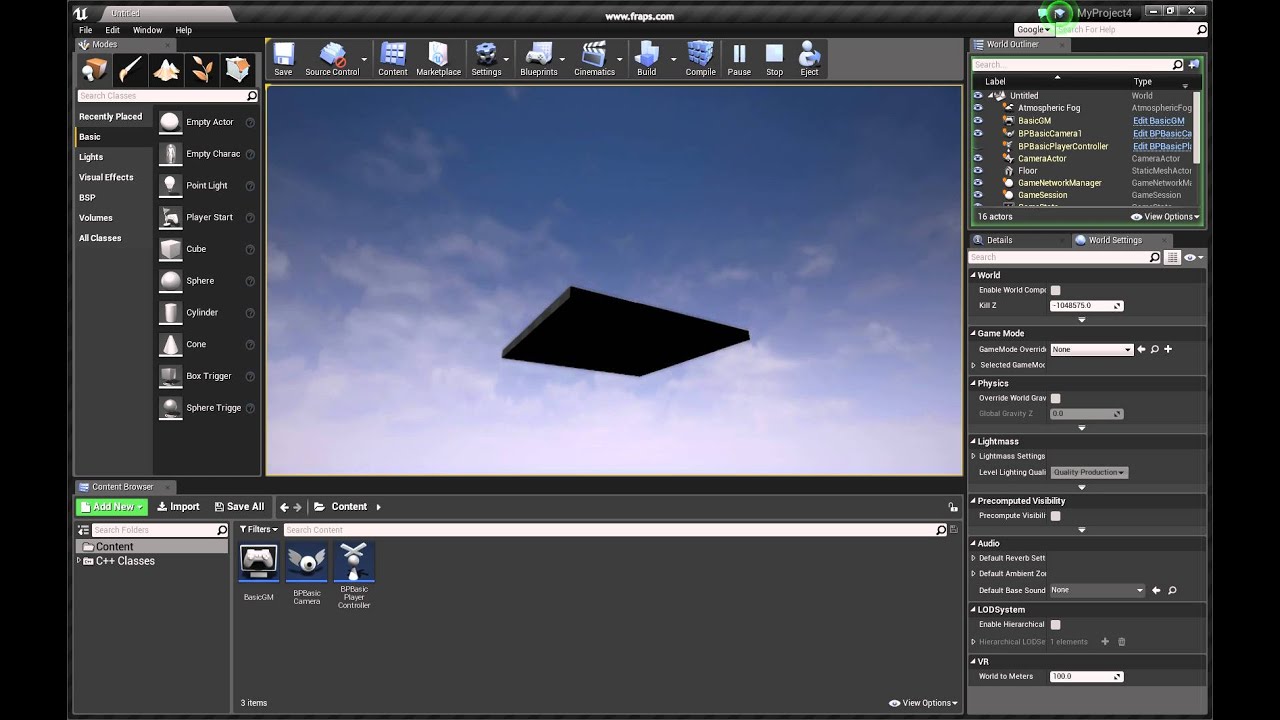The height and width of the screenshot is (720, 1280).
Task: Select the Paint mode brush icon
Action: (130, 69)
